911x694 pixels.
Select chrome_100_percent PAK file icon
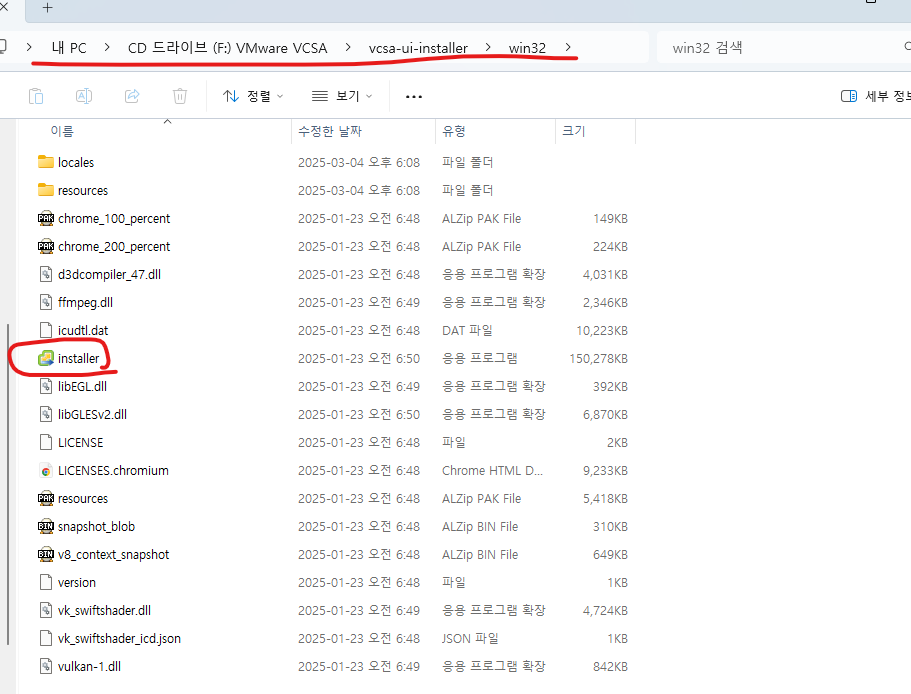[x=46, y=218]
